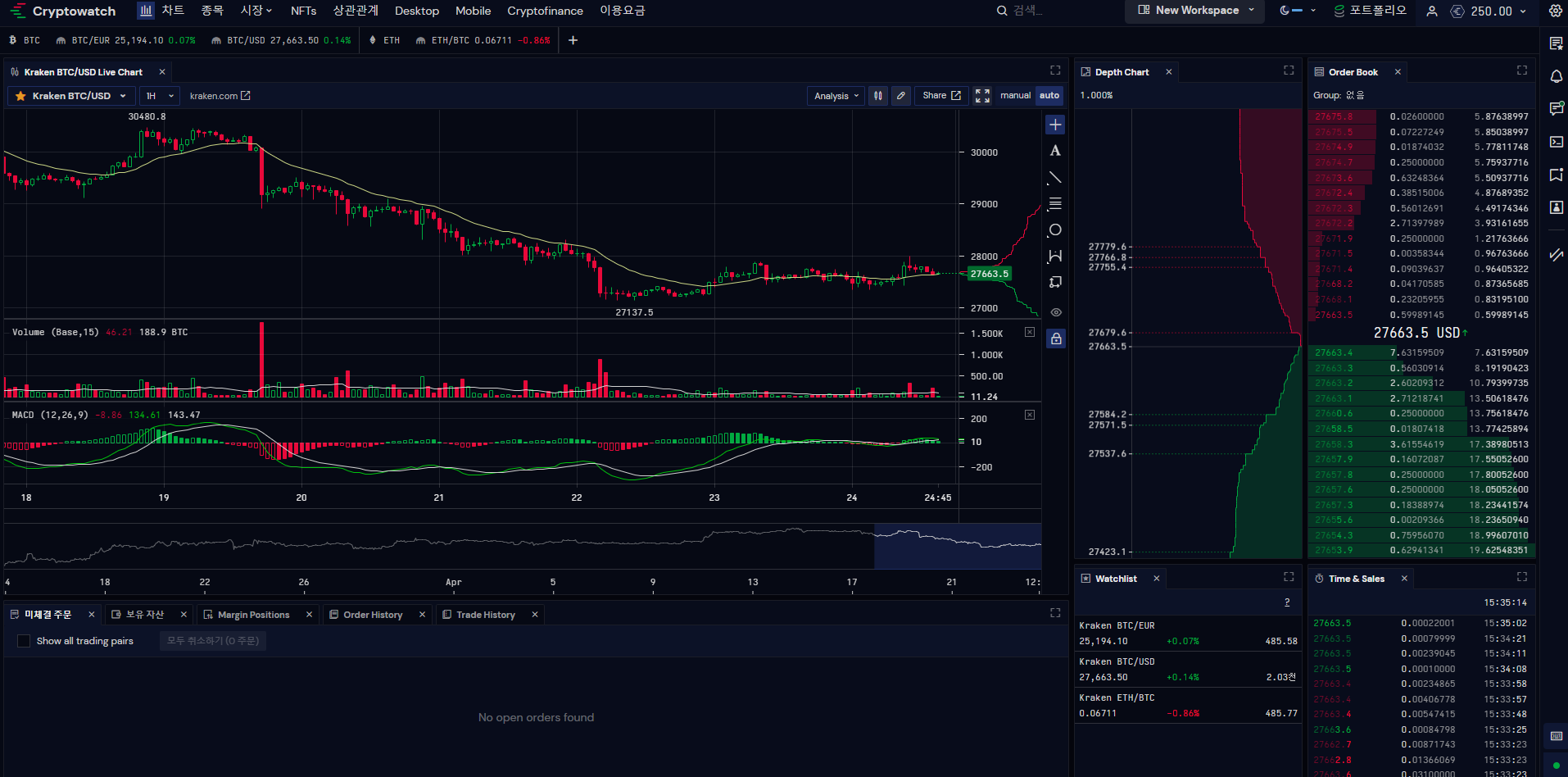Enter fullscreen chart mode
Screen dimensions: 1568x777
click(x=982, y=96)
